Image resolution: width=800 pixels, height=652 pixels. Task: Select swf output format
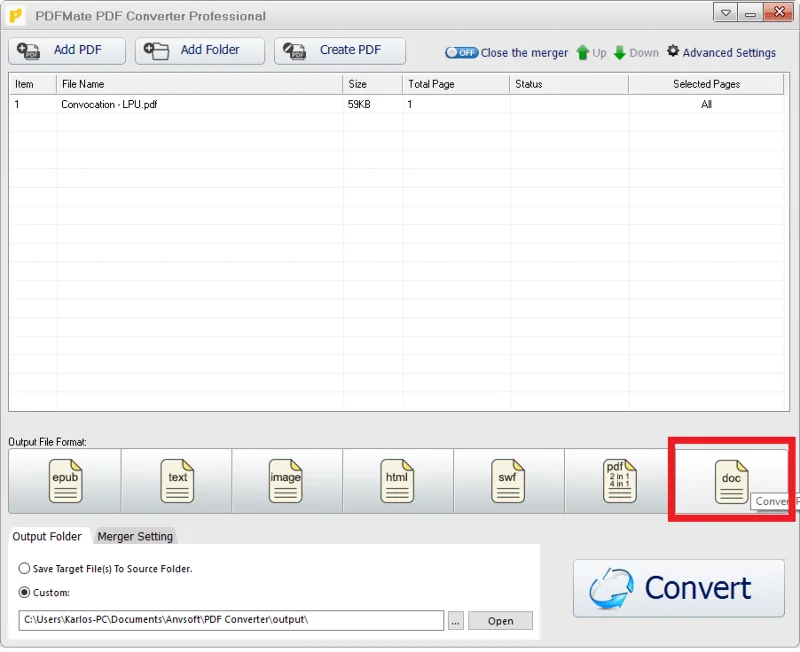click(x=509, y=481)
